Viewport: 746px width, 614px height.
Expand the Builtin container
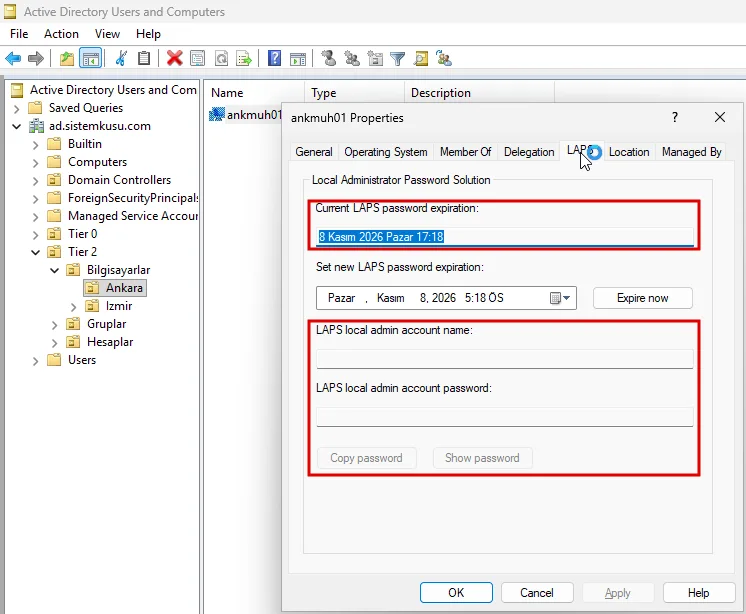(36, 145)
